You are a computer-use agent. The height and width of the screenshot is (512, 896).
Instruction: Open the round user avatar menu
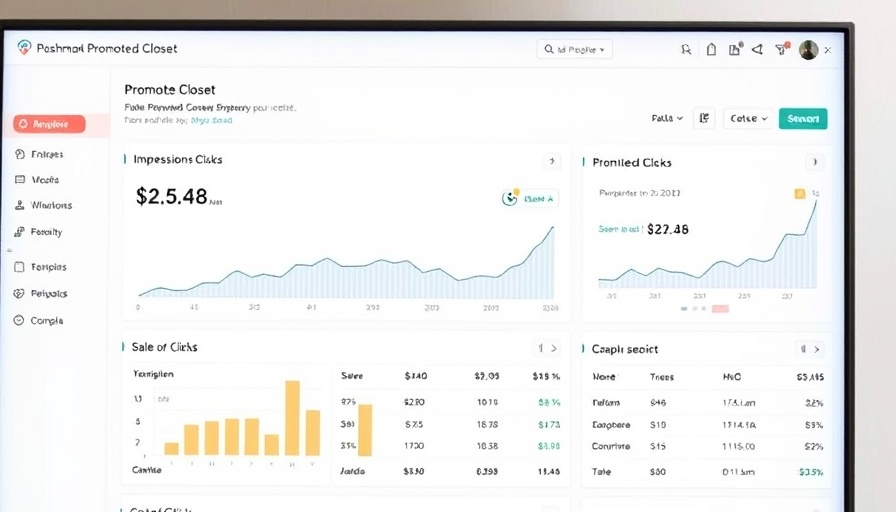click(x=808, y=50)
